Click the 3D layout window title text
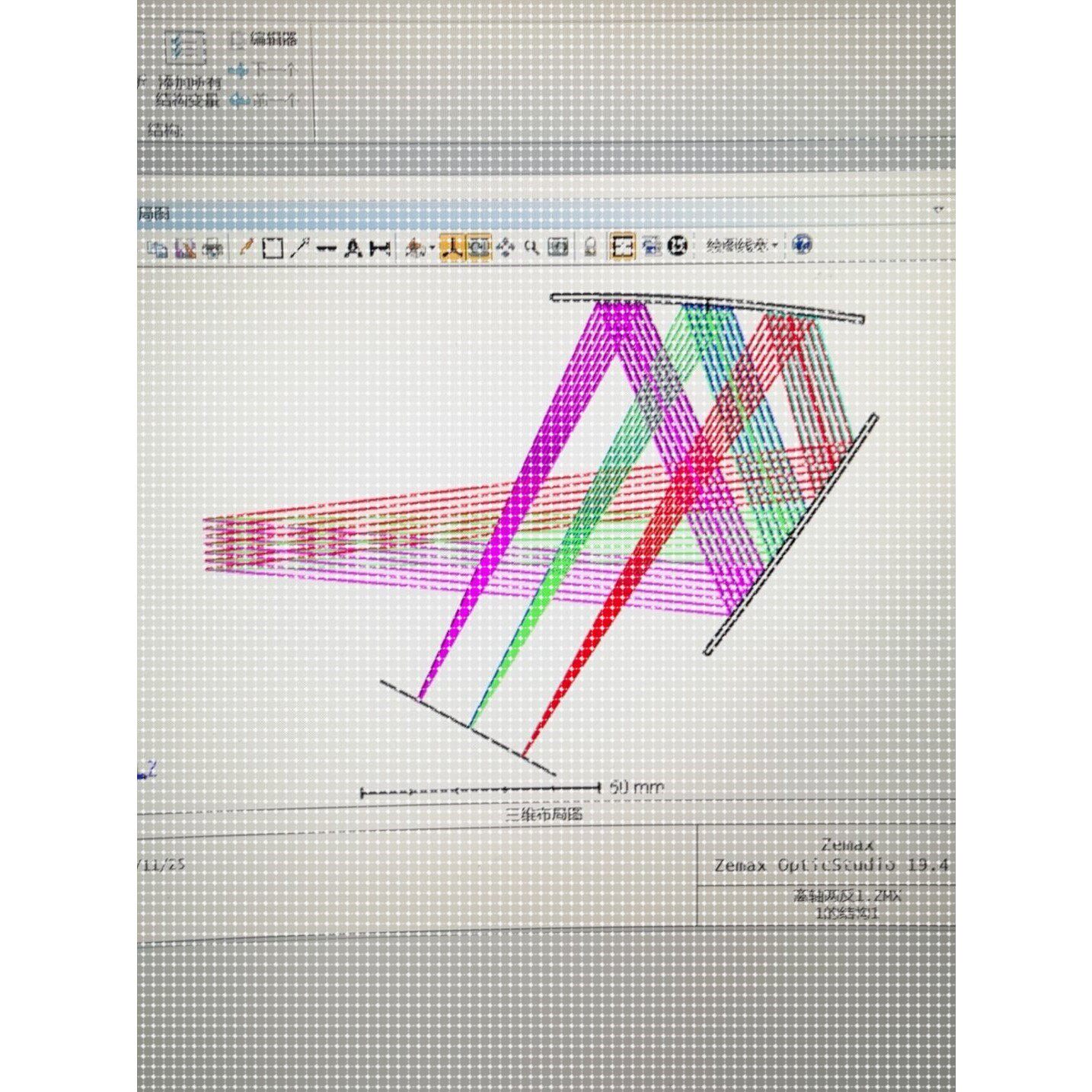 coord(154,216)
